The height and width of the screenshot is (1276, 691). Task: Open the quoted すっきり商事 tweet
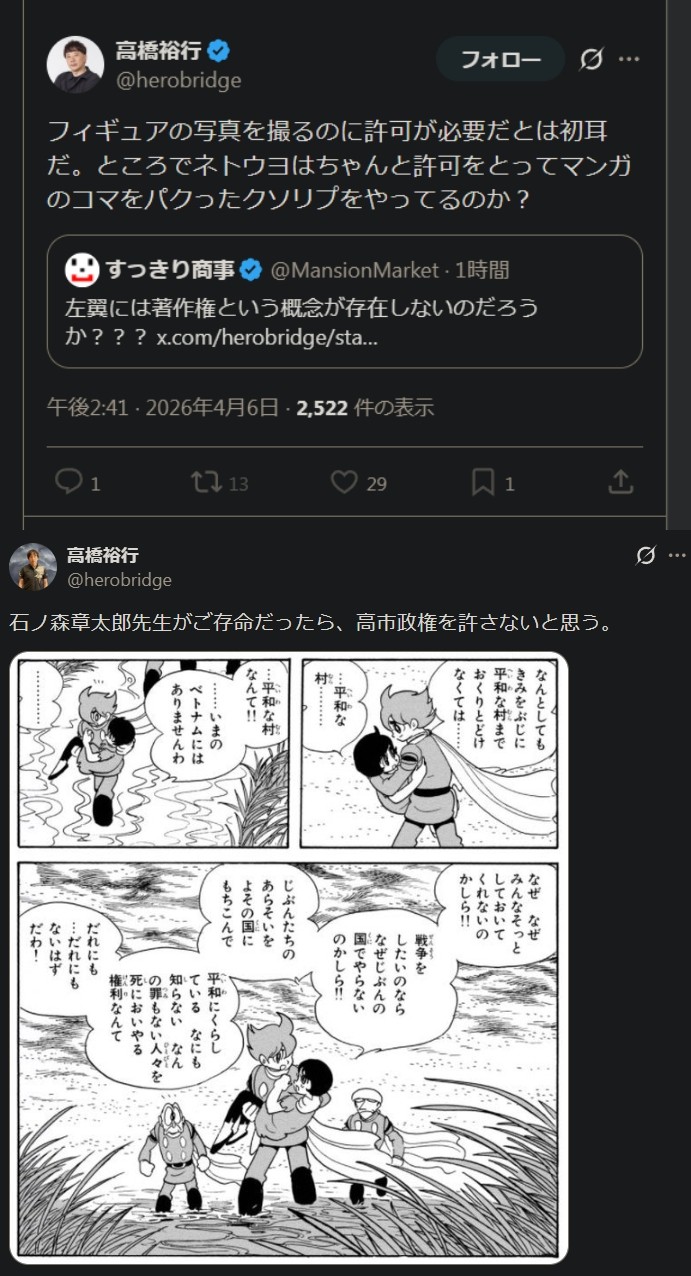344,301
